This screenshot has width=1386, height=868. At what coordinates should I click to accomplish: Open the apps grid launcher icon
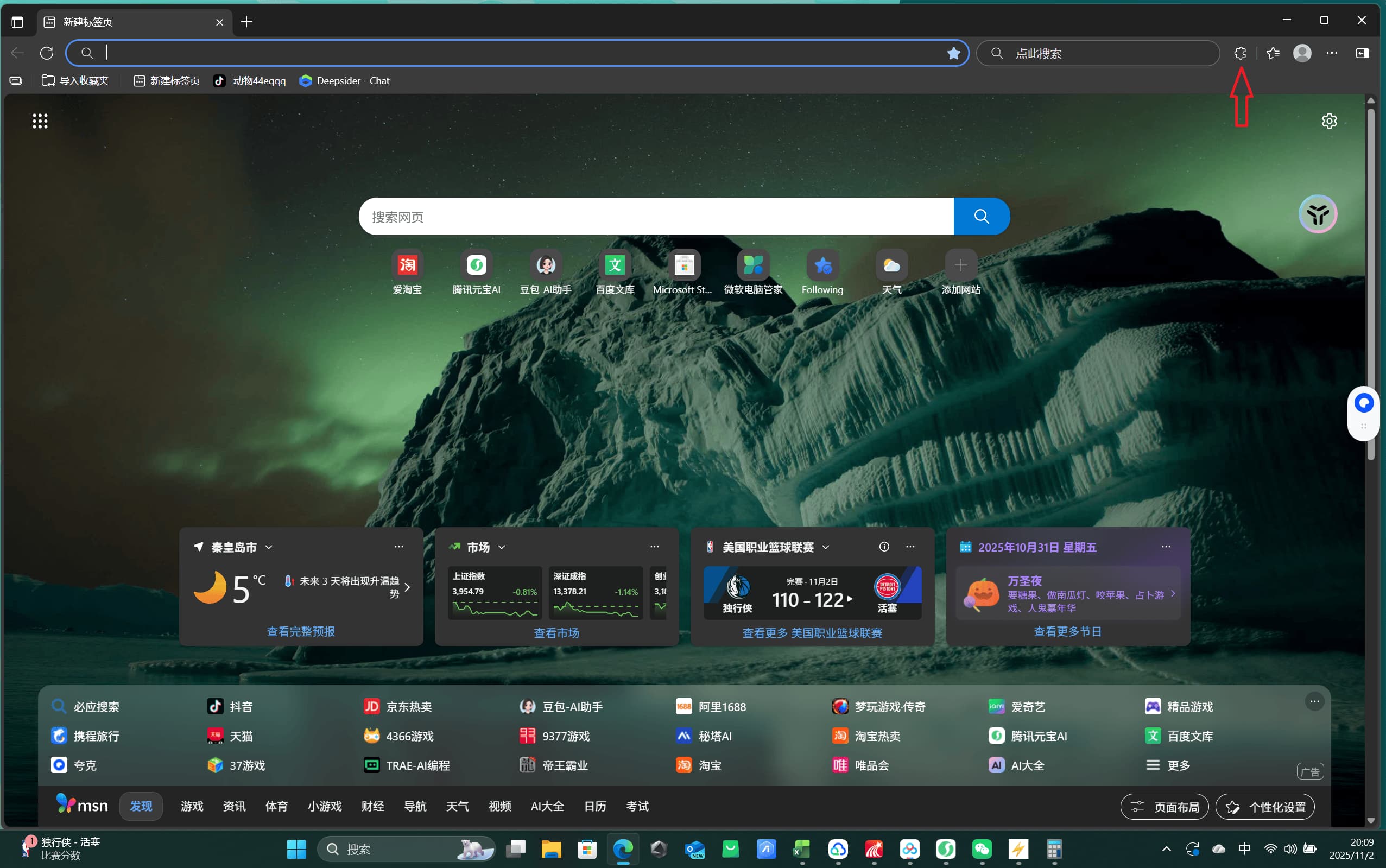pyautogui.click(x=40, y=121)
